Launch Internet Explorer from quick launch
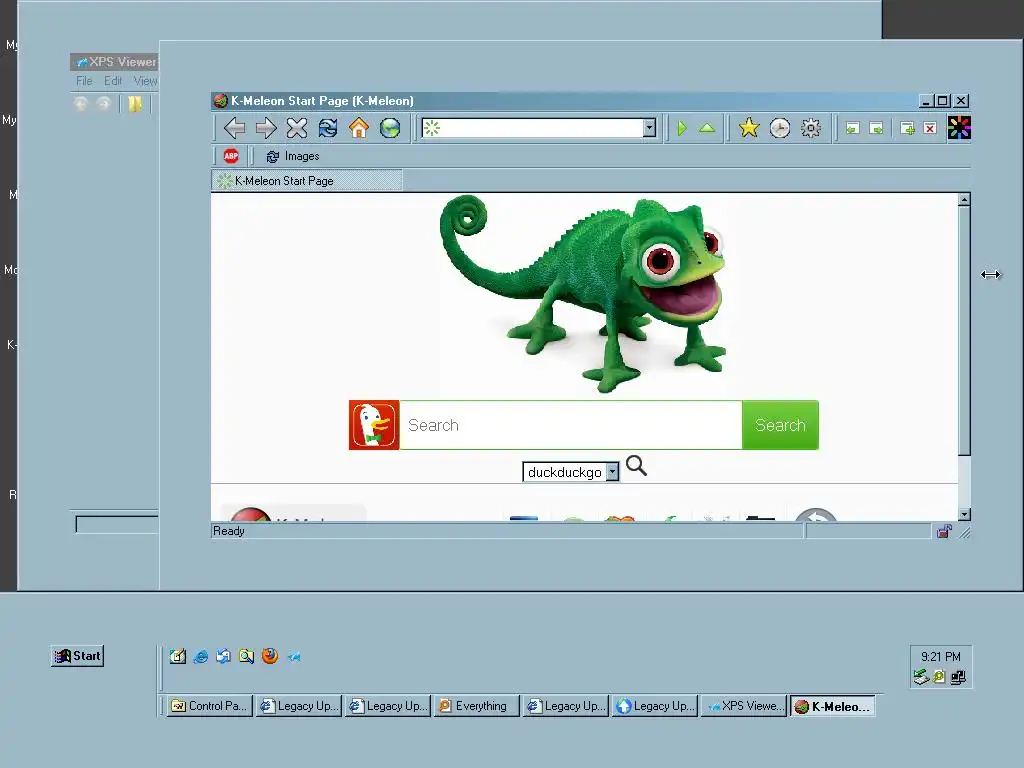This screenshot has width=1024, height=768. tap(200, 656)
